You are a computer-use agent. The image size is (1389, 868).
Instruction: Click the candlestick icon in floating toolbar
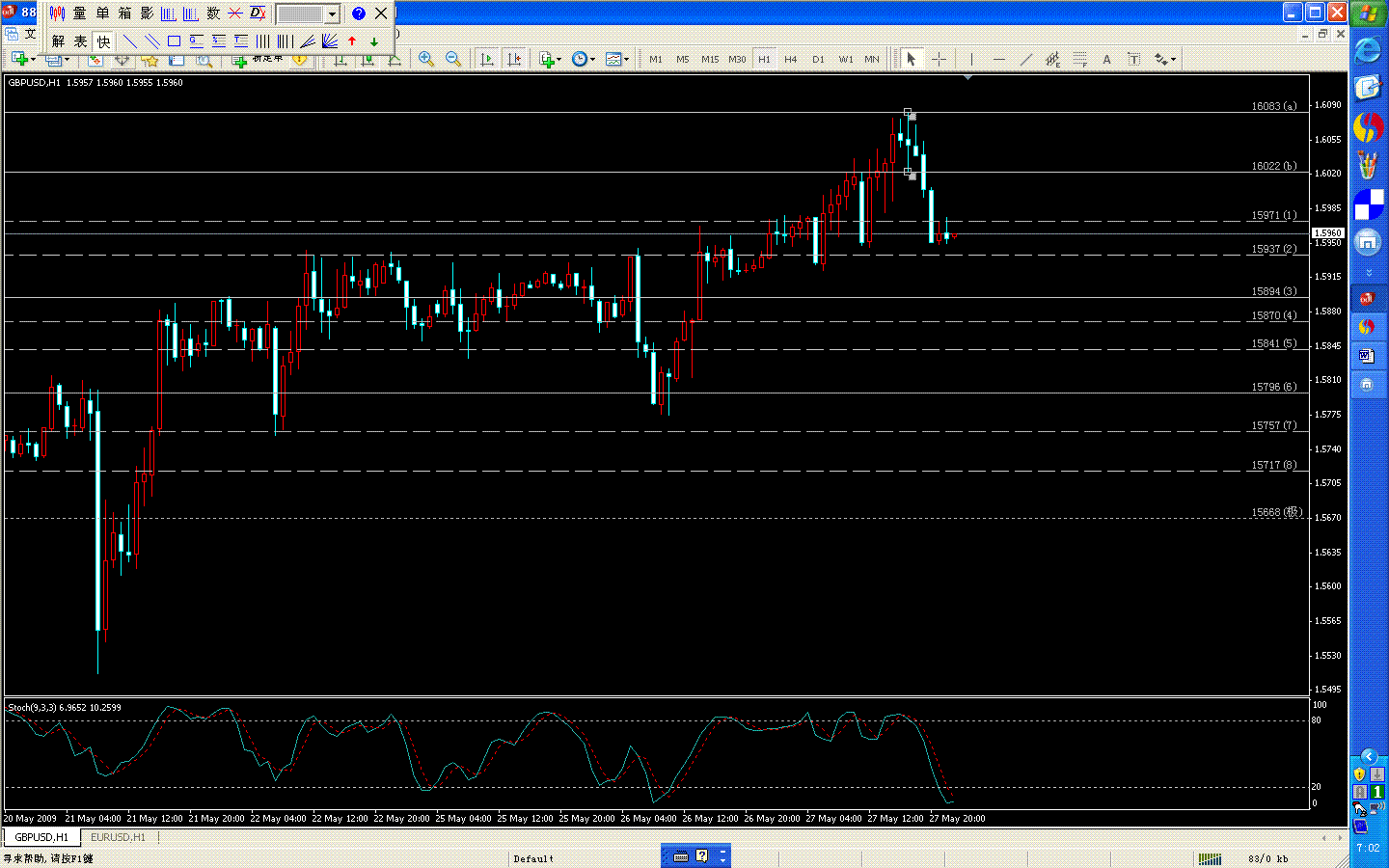pos(57,14)
